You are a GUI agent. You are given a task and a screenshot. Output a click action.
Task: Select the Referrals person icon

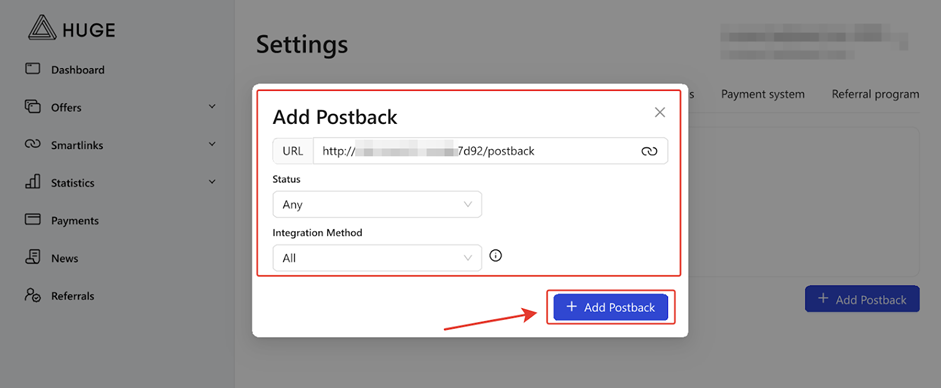click(x=32, y=295)
